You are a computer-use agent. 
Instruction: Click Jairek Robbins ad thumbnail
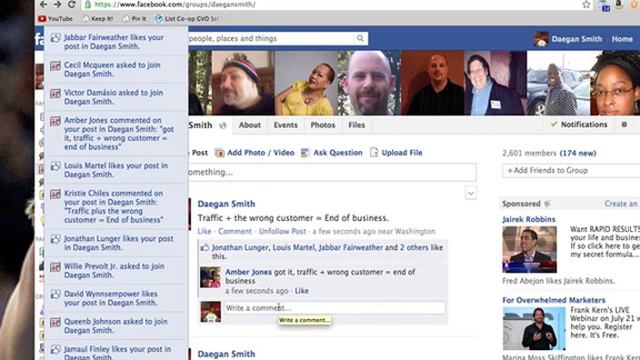coord(529,249)
